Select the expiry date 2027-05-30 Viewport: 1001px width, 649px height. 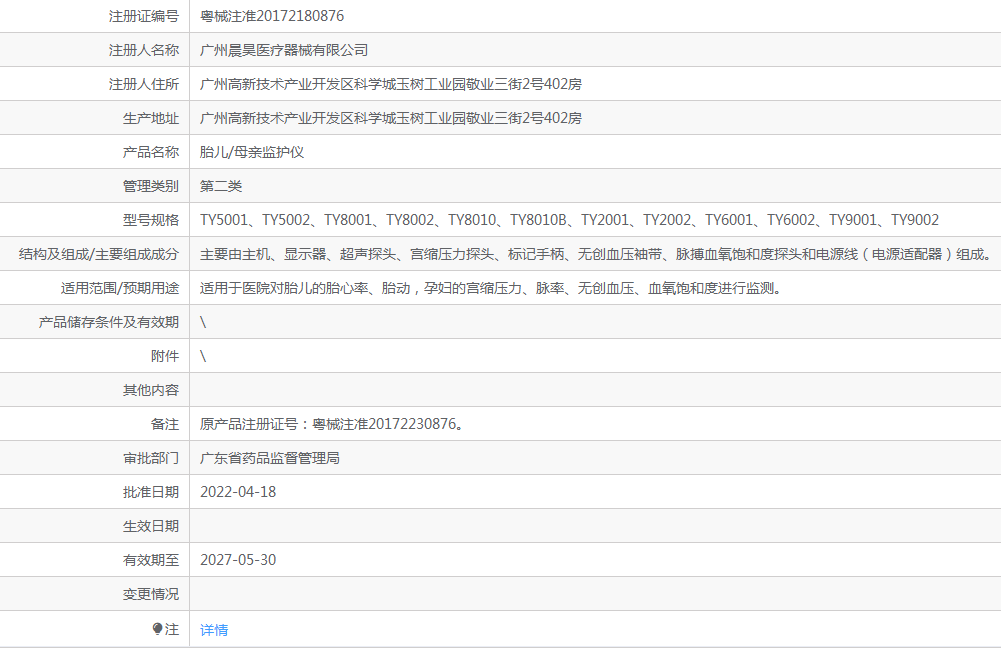(x=238, y=560)
